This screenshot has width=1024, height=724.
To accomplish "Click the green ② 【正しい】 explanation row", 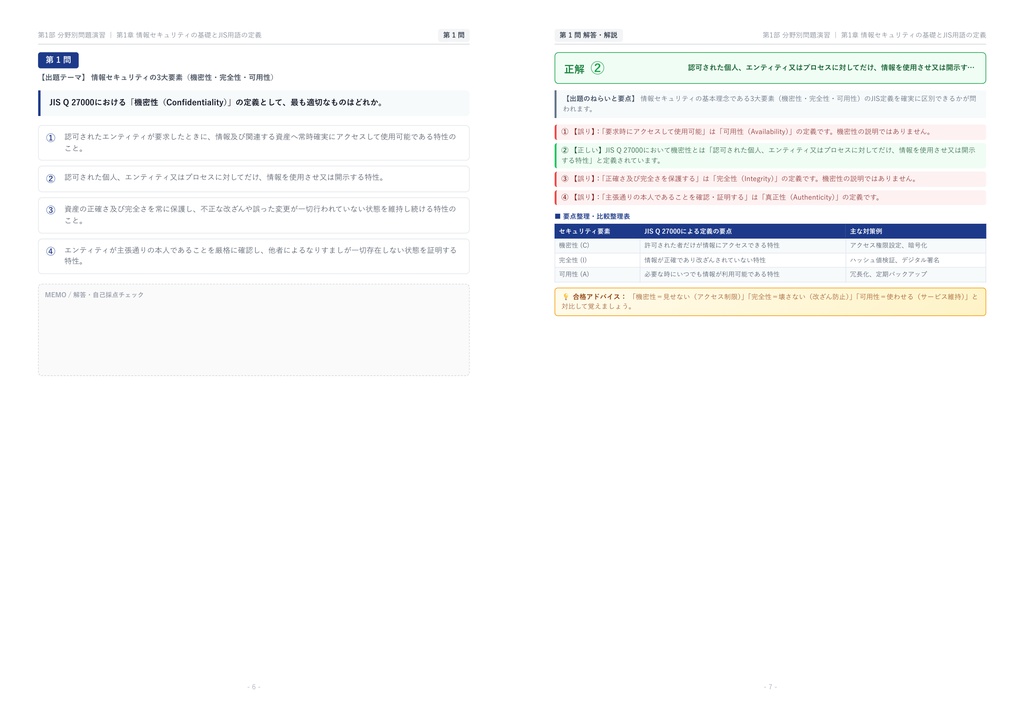I will click(x=770, y=155).
